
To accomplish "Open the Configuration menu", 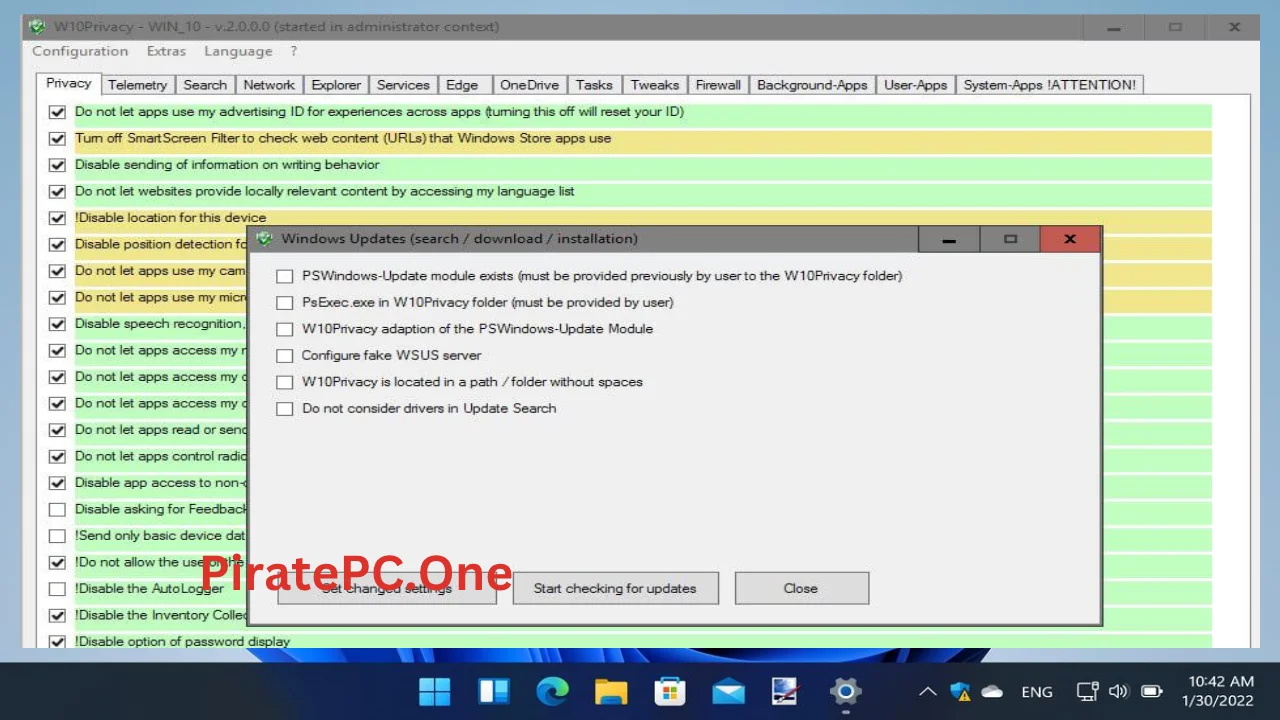I will click(80, 51).
